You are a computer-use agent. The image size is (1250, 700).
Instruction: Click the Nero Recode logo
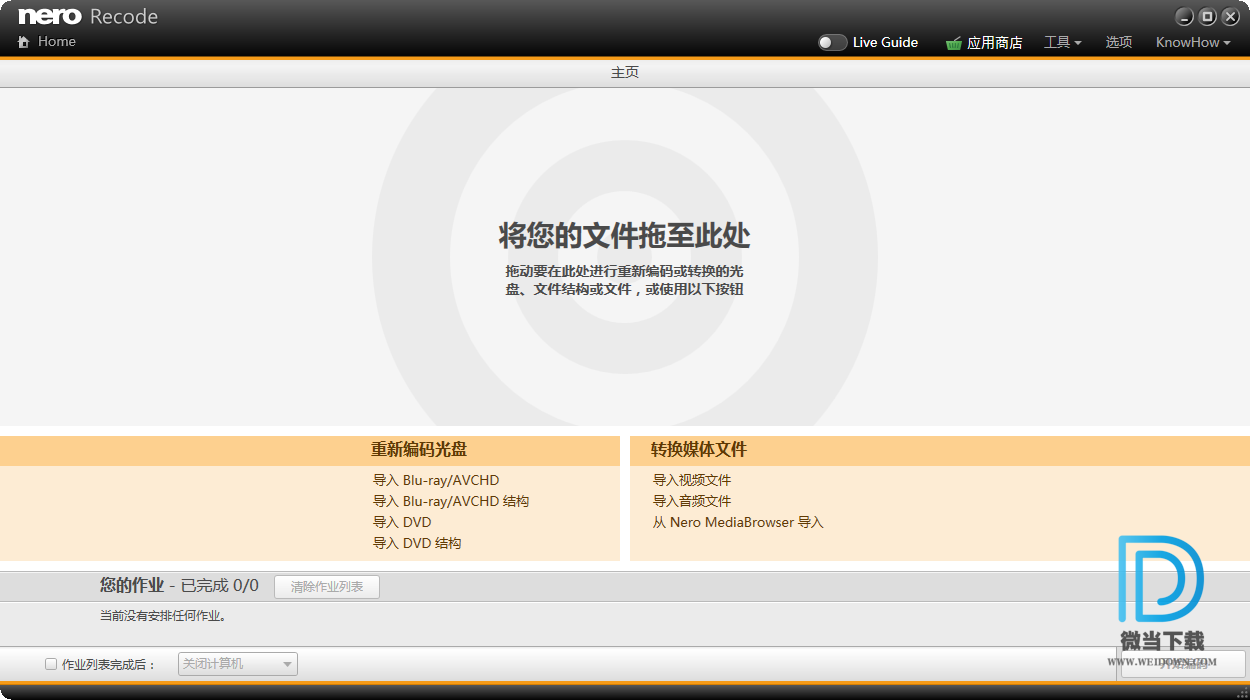(88, 17)
